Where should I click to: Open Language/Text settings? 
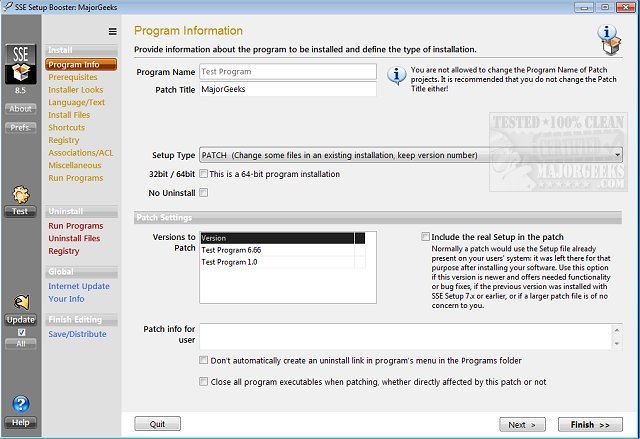76,102
